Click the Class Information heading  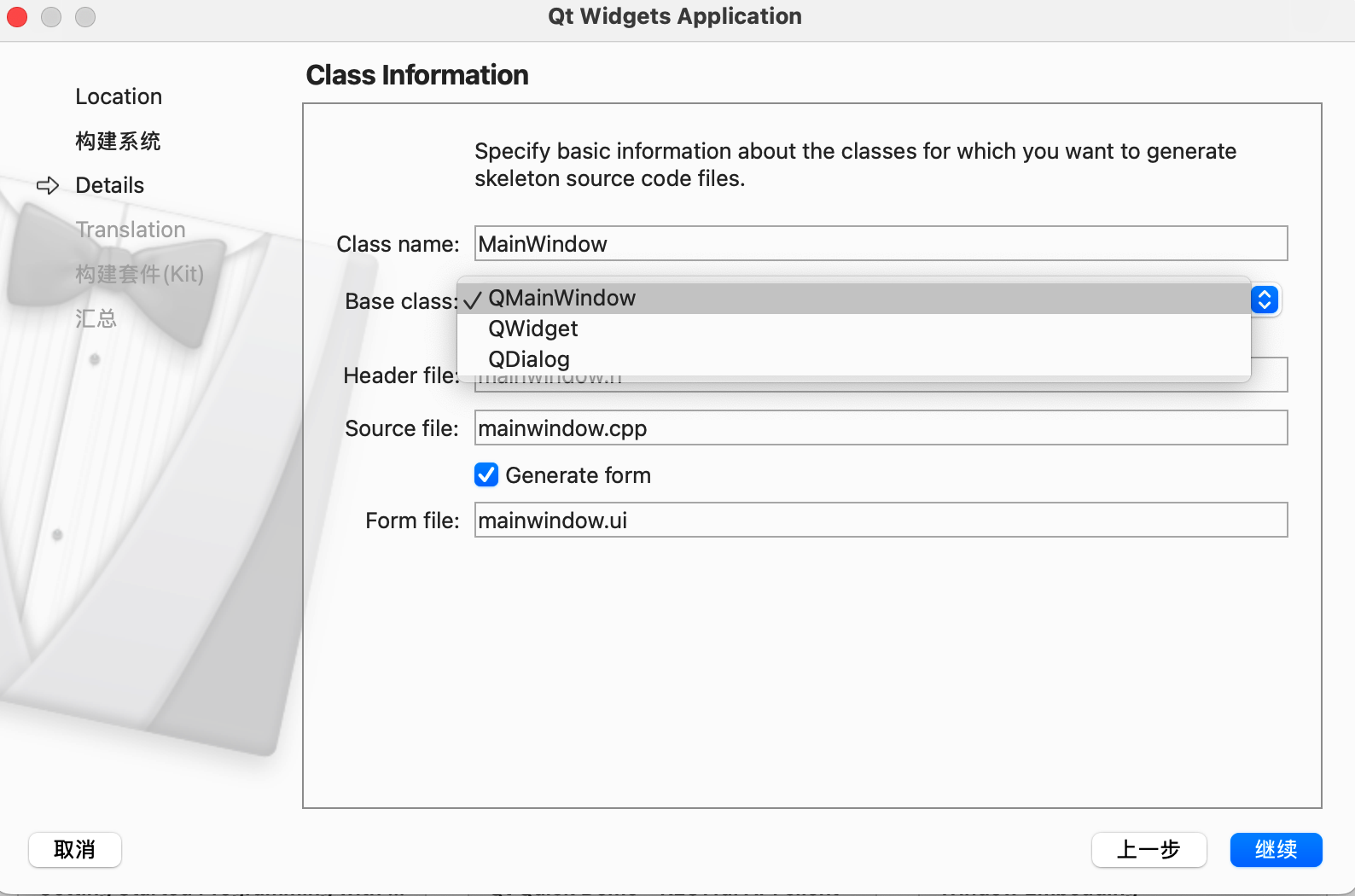click(x=417, y=75)
